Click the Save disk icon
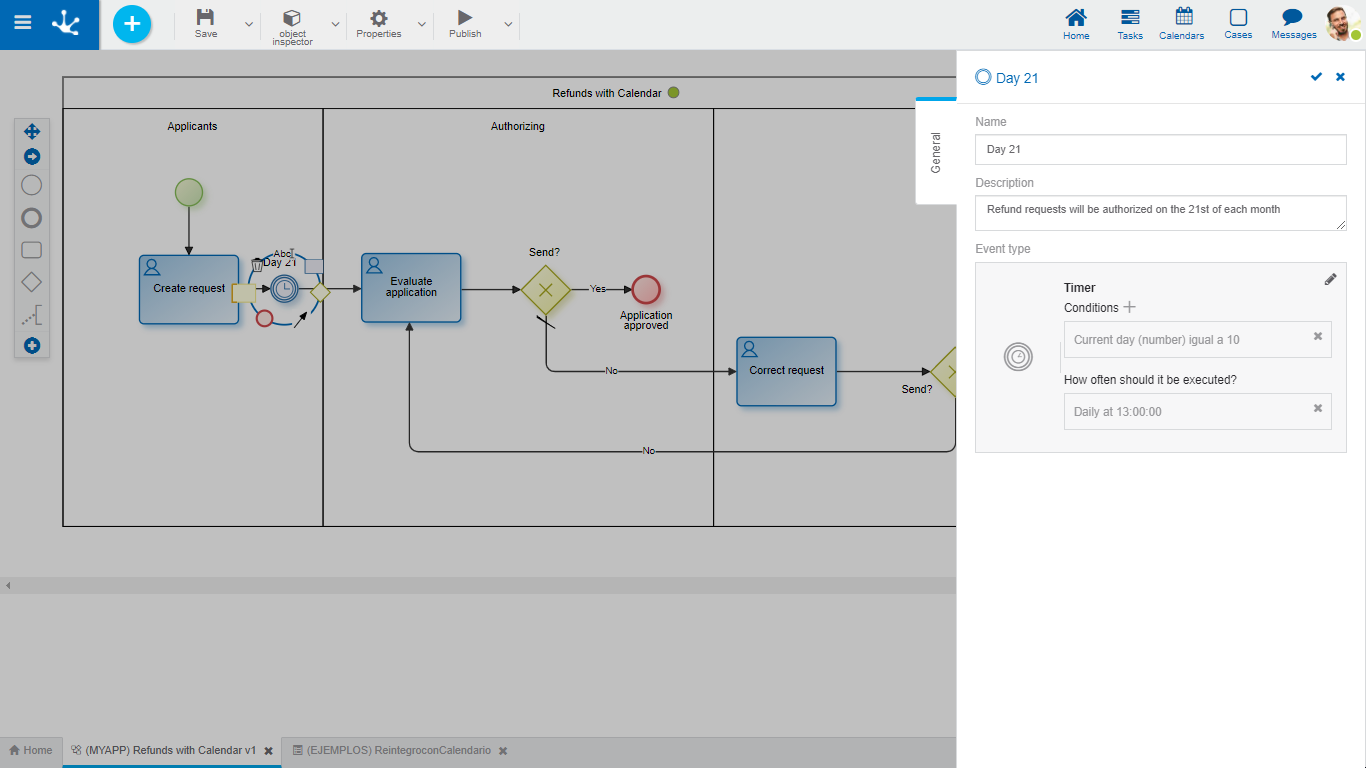 205,18
